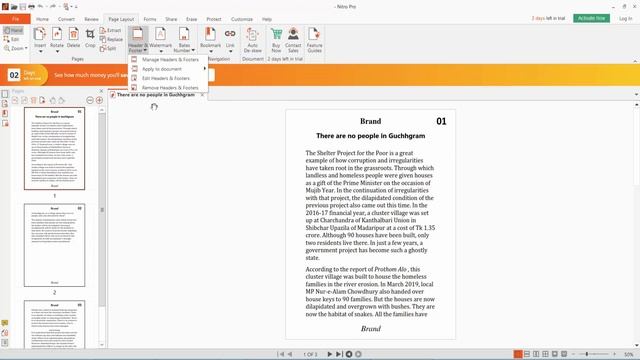Click the Activate Now button
Viewport: 640px width, 360px height.
(591, 18)
